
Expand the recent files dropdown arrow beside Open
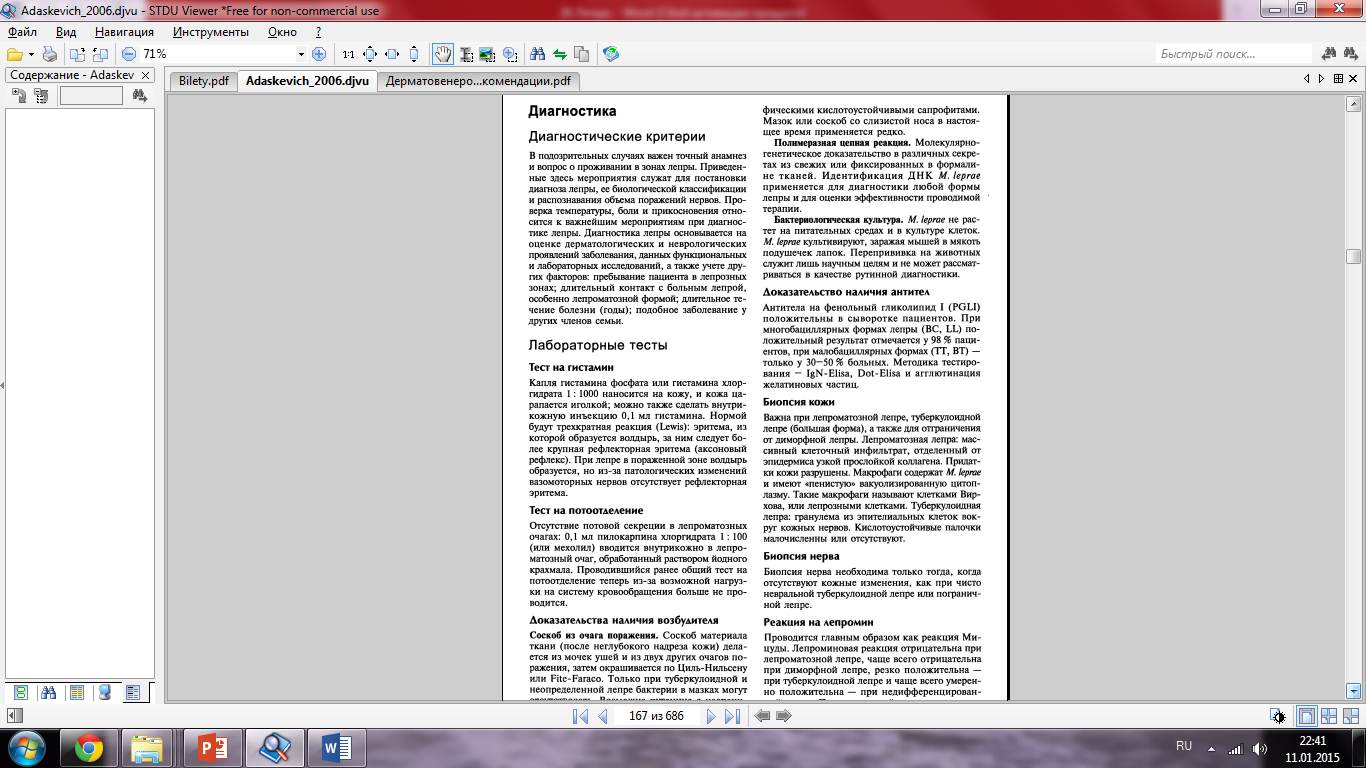[31, 54]
